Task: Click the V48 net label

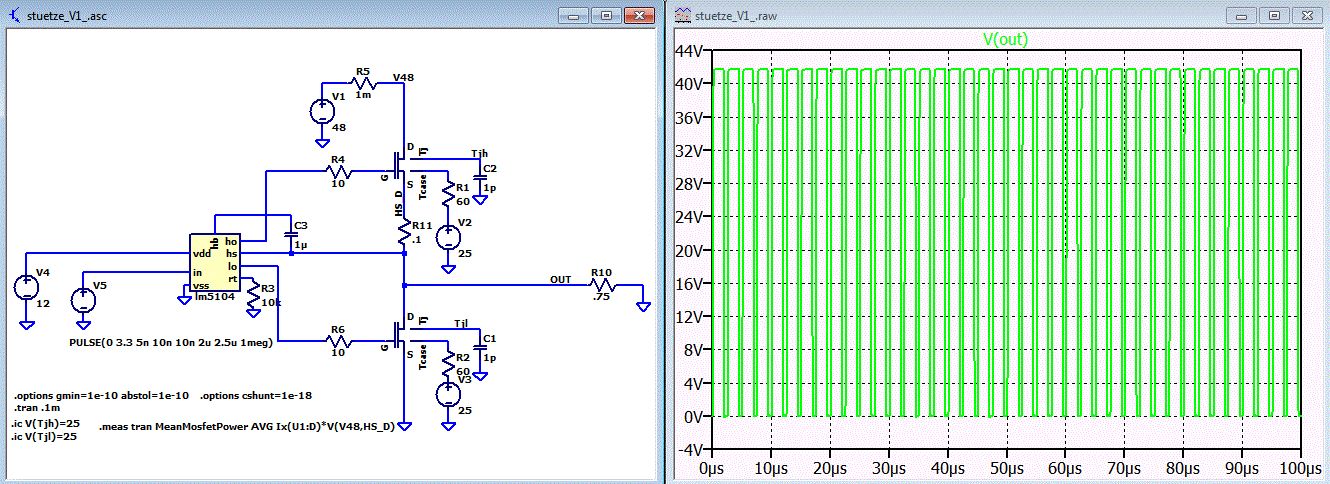Action: point(404,77)
